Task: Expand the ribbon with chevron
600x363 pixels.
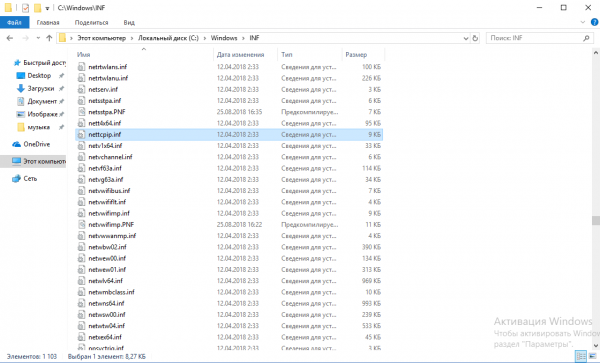Action: tap(583, 22)
